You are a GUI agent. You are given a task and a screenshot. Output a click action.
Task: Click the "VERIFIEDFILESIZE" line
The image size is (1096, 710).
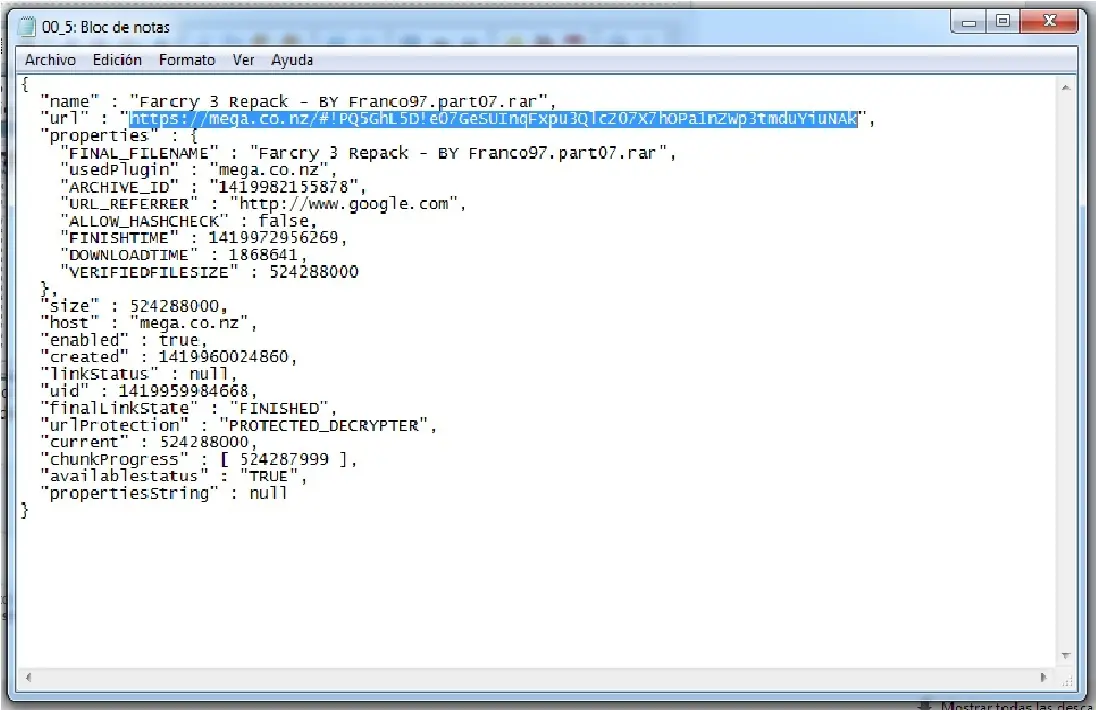point(210,272)
